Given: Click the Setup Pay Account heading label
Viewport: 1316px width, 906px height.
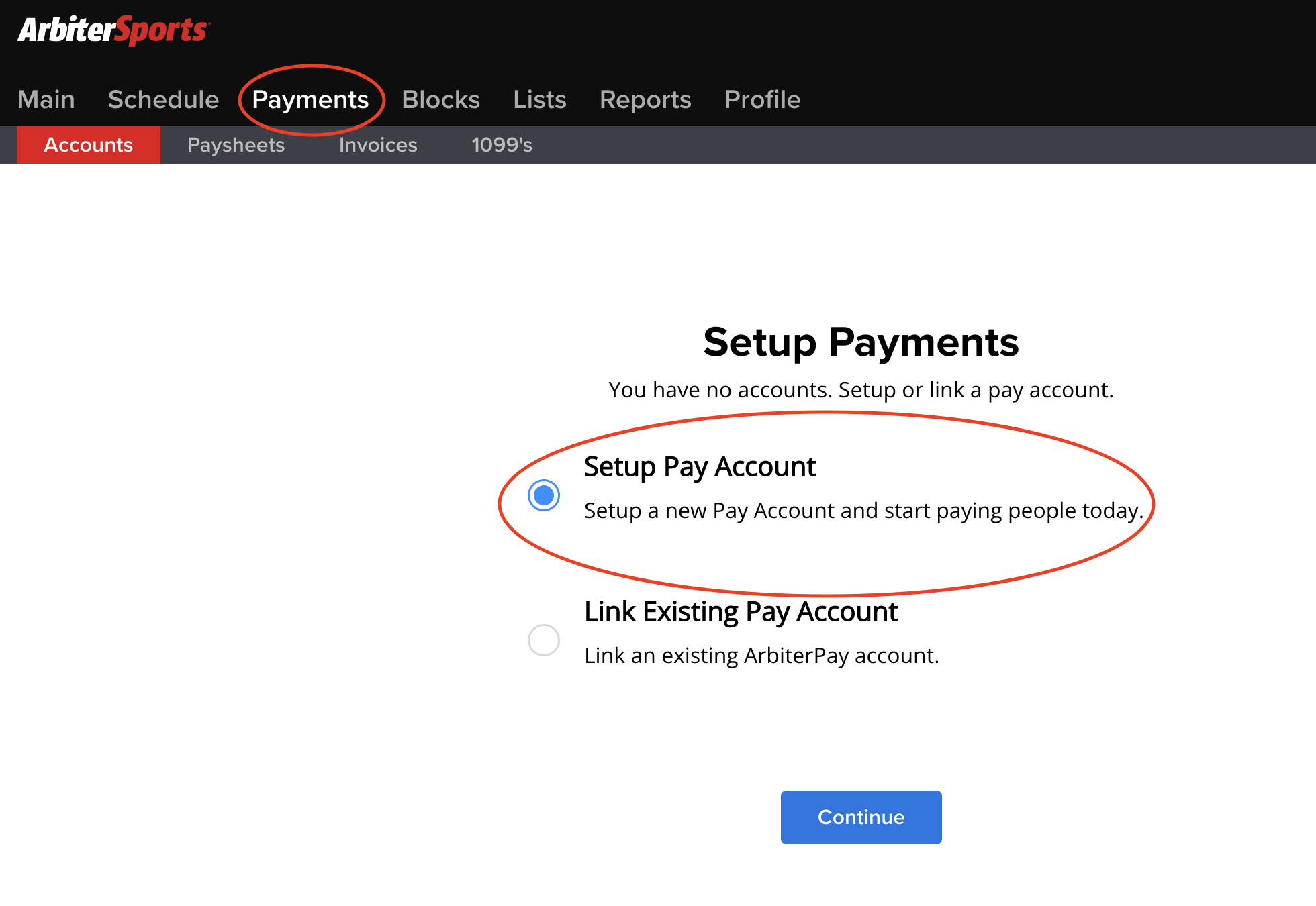Looking at the screenshot, I should tap(700, 467).
